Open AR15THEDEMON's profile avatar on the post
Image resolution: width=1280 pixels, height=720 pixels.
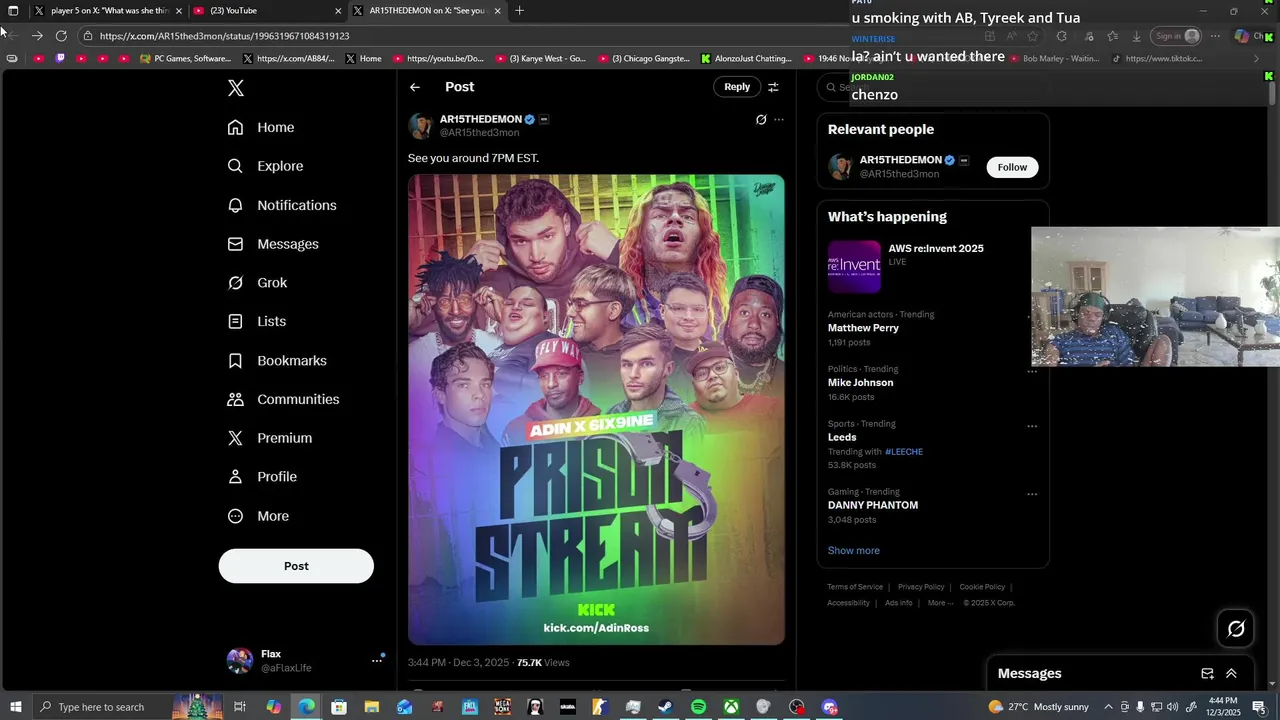[421, 126]
